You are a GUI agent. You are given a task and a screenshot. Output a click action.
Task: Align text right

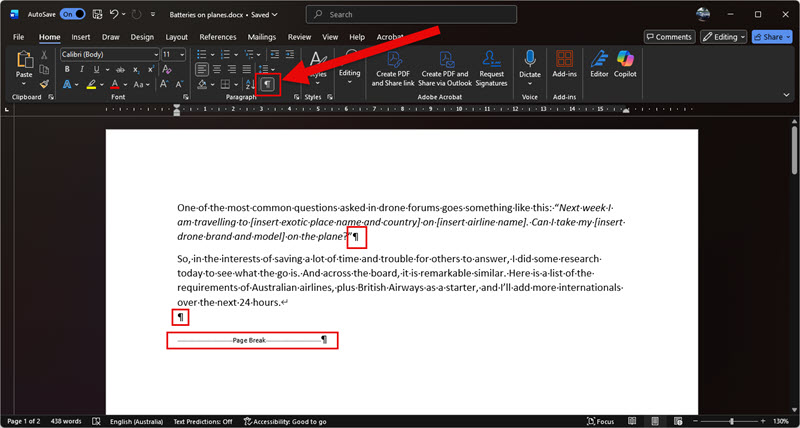click(232, 69)
